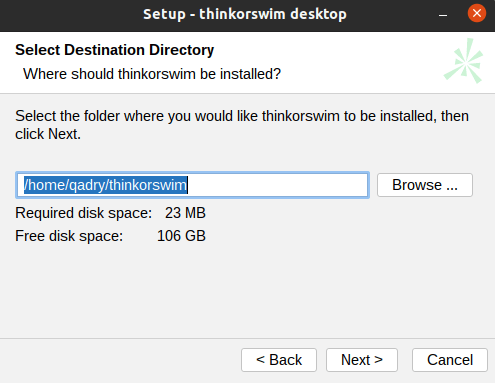The height and width of the screenshot is (383, 495).
Task: Click the Where should thinkorswim be installed subtitle
Action: tap(152, 74)
